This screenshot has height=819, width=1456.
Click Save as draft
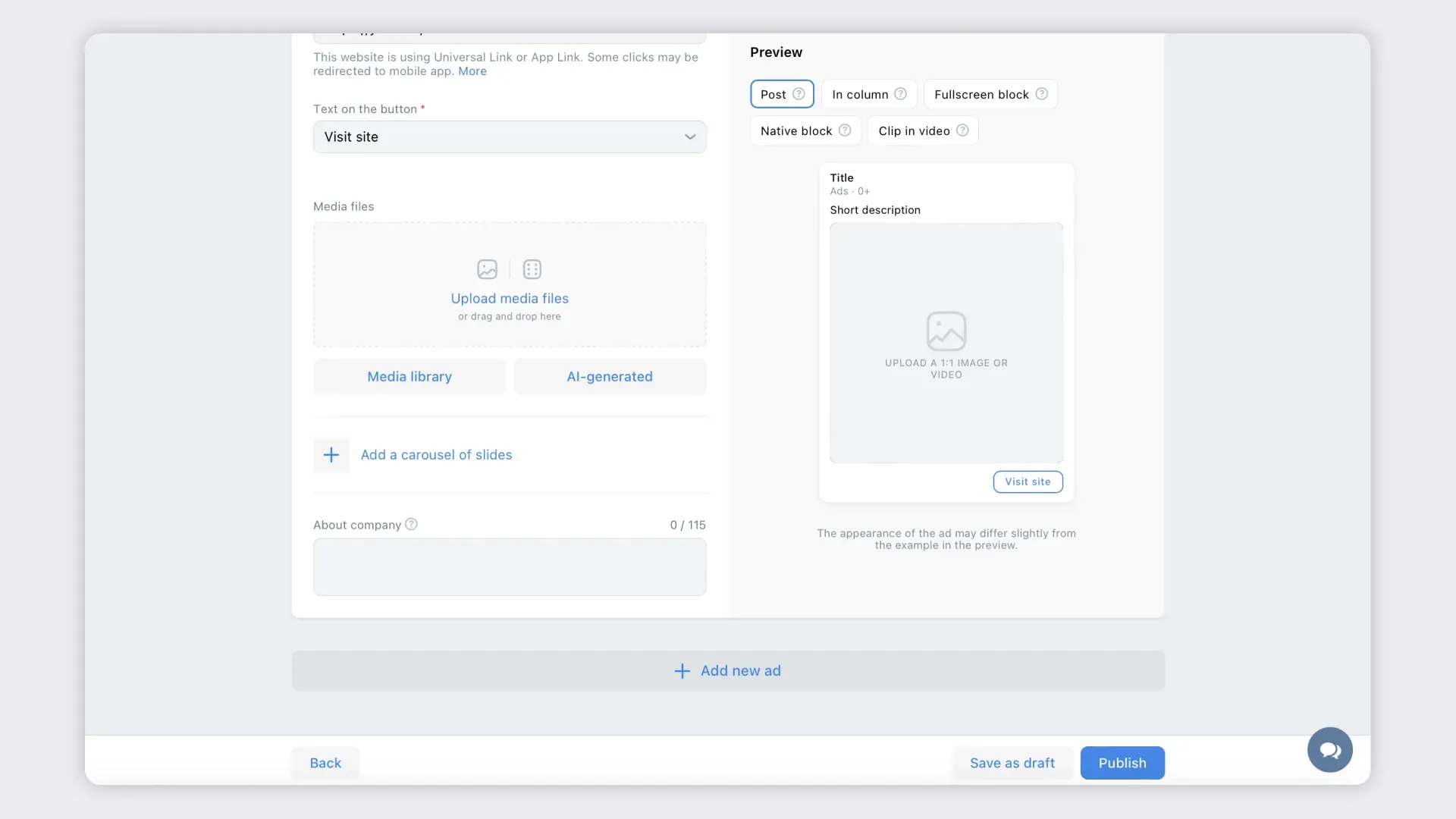1012,763
